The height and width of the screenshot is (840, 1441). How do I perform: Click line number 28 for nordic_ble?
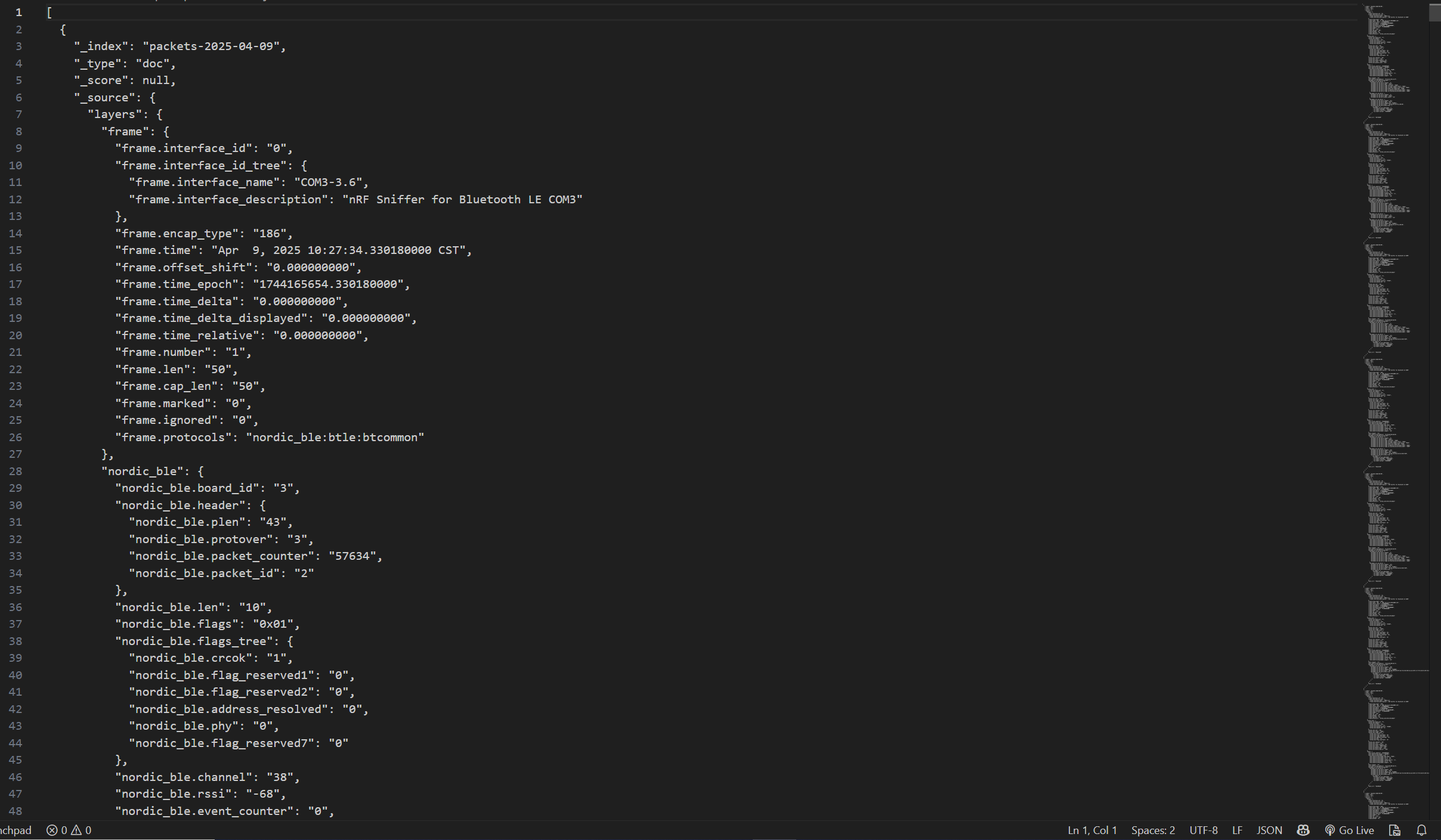pos(16,471)
